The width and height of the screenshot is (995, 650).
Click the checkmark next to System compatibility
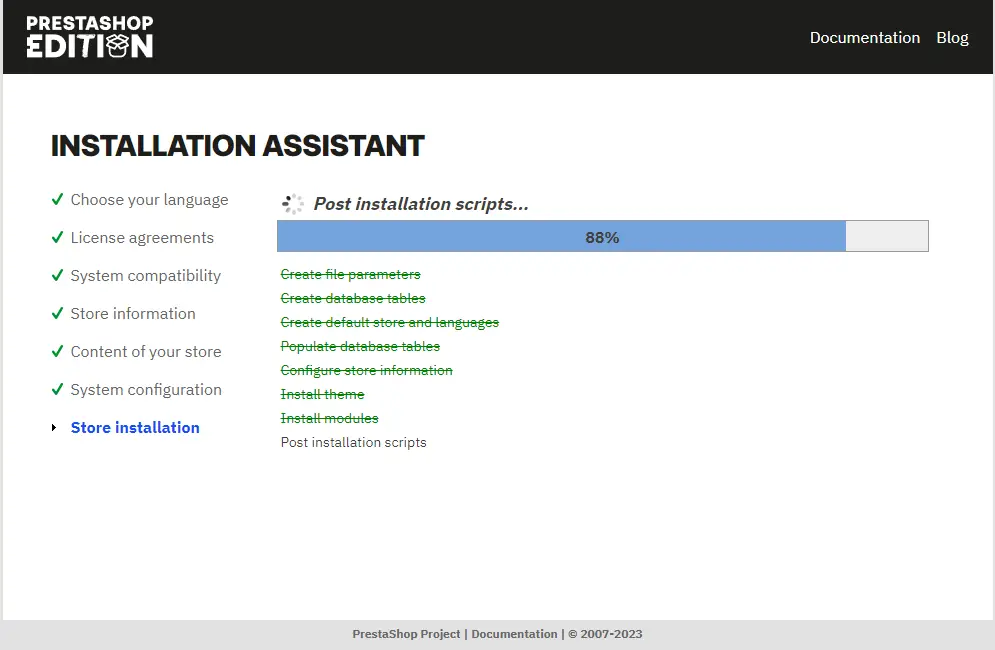(x=57, y=275)
